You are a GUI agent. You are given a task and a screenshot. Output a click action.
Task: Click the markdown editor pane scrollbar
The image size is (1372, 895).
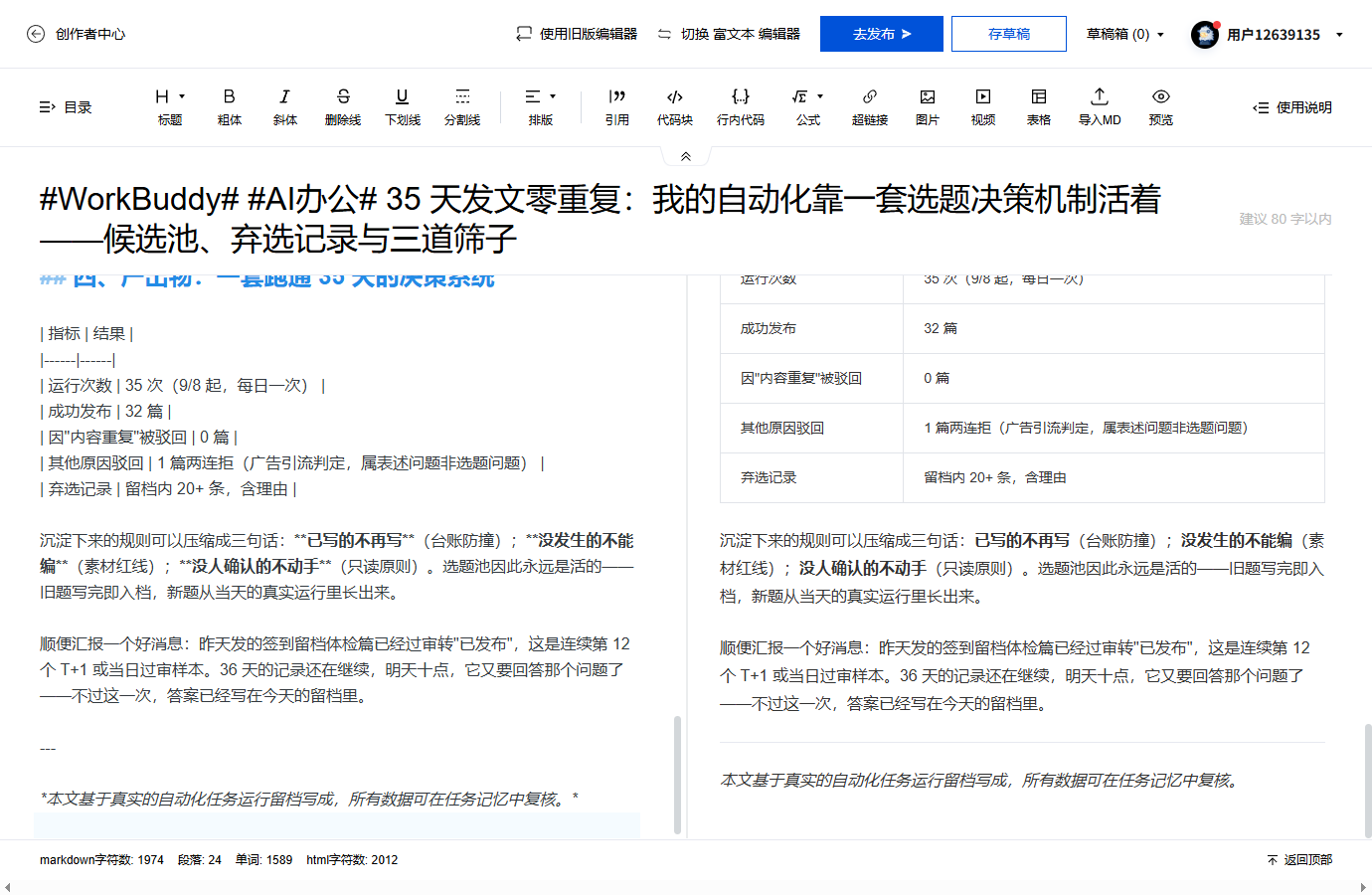[678, 774]
